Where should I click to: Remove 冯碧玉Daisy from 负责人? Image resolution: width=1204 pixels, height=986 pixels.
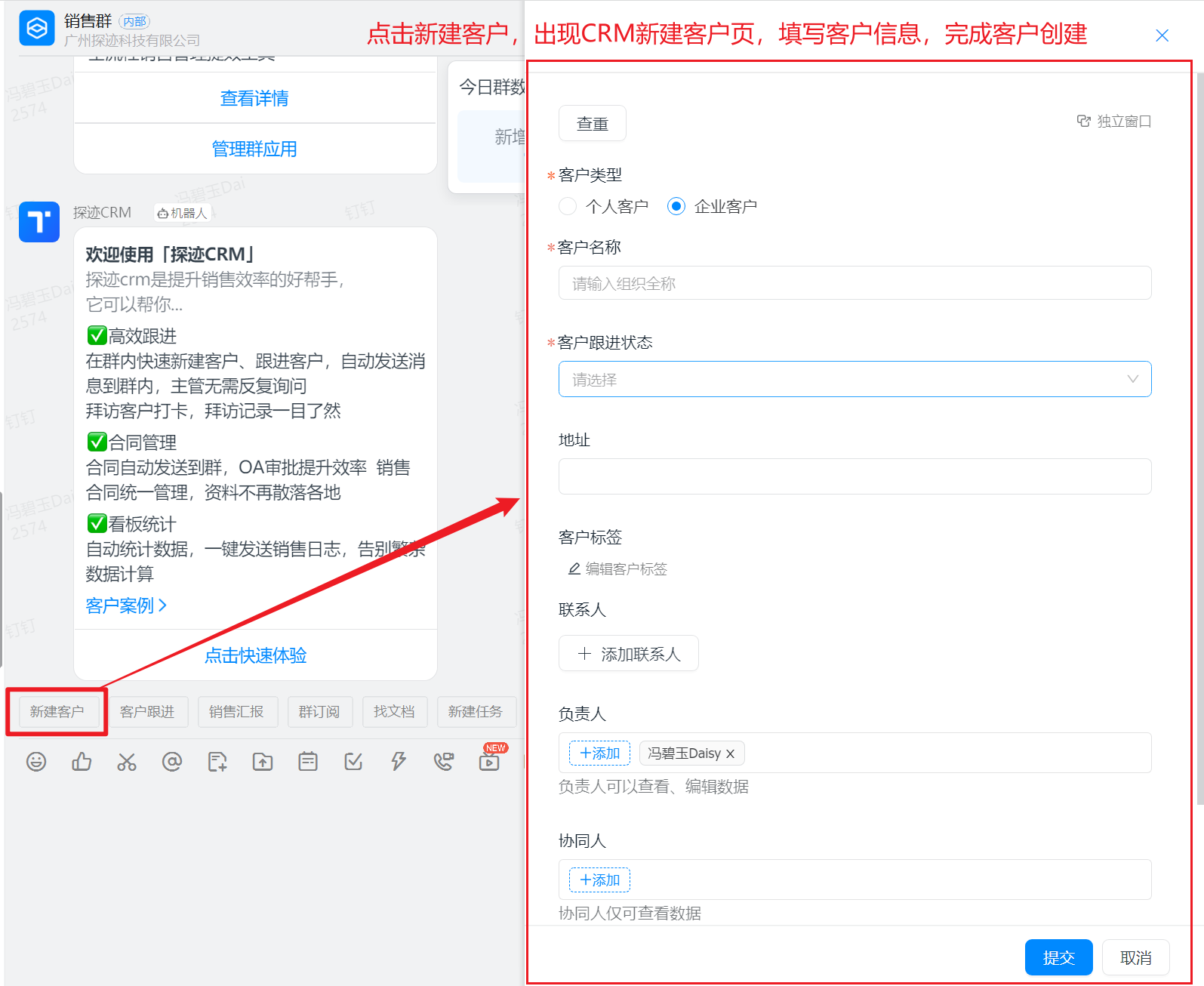[730, 753]
